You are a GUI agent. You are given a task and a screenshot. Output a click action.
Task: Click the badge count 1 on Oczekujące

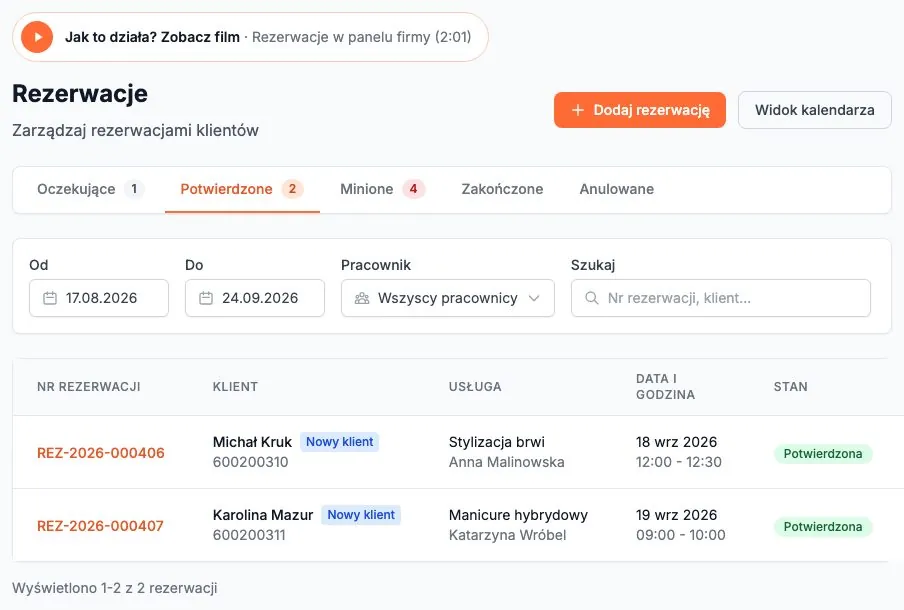click(x=134, y=189)
